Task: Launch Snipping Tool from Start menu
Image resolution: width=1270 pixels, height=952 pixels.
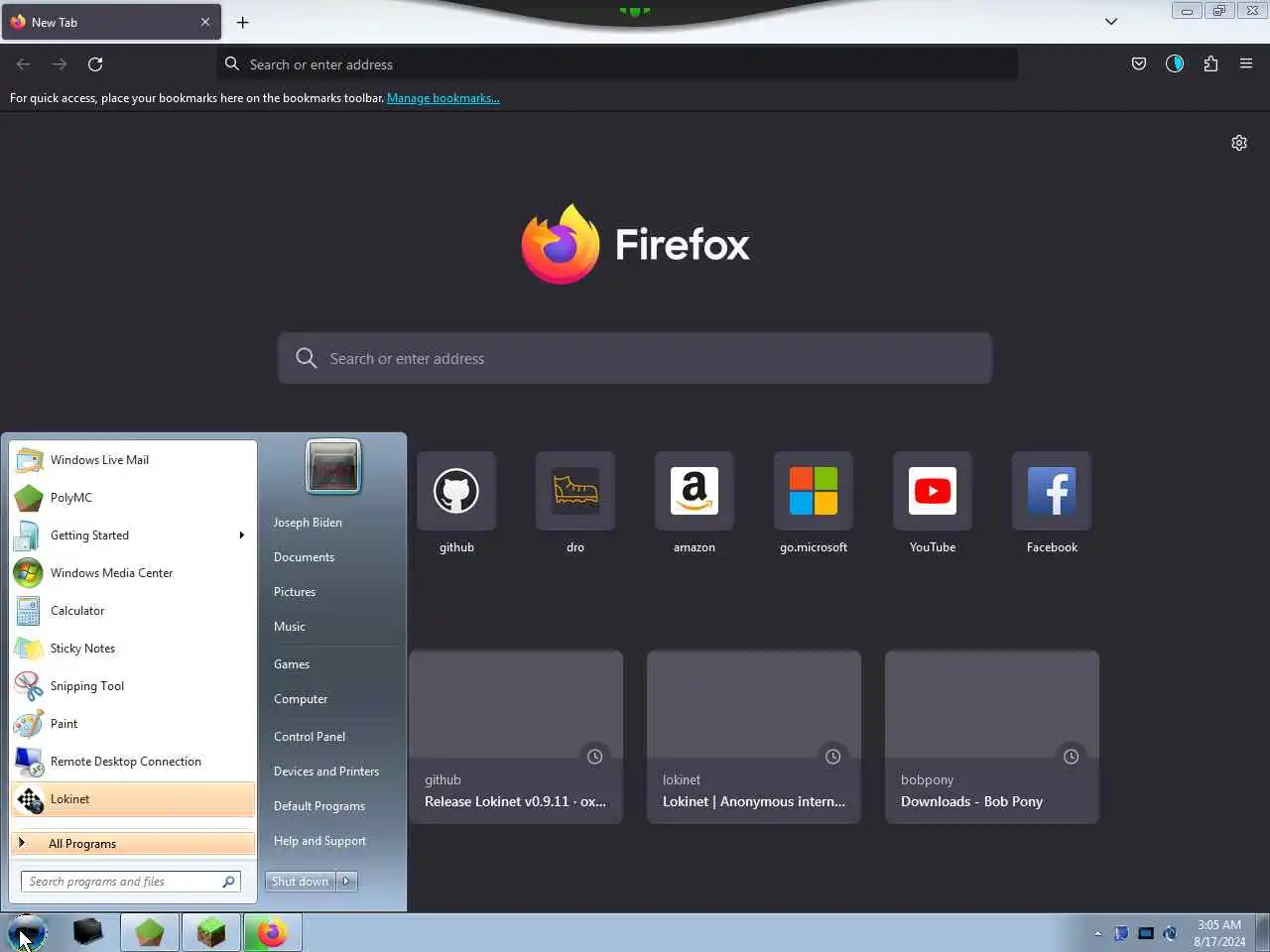Action: [x=133, y=686]
